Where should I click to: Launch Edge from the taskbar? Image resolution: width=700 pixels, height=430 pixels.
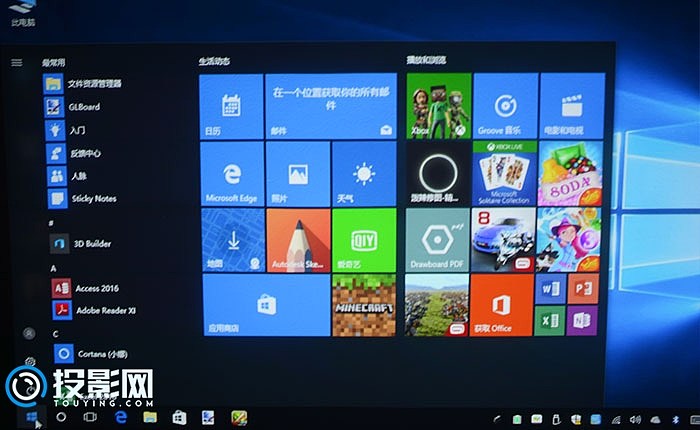121,417
